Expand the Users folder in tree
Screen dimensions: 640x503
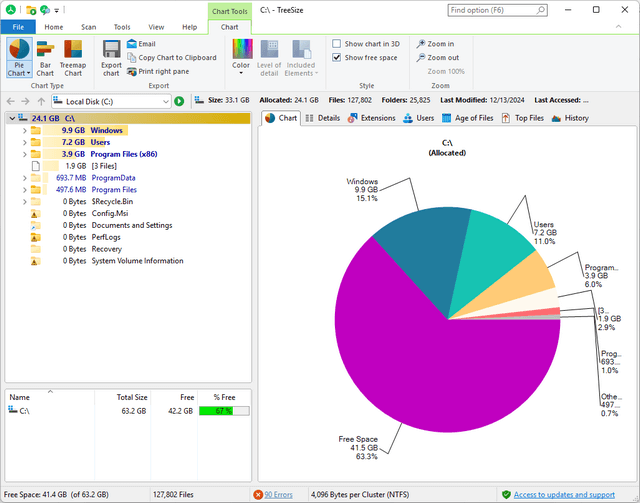click(23, 142)
